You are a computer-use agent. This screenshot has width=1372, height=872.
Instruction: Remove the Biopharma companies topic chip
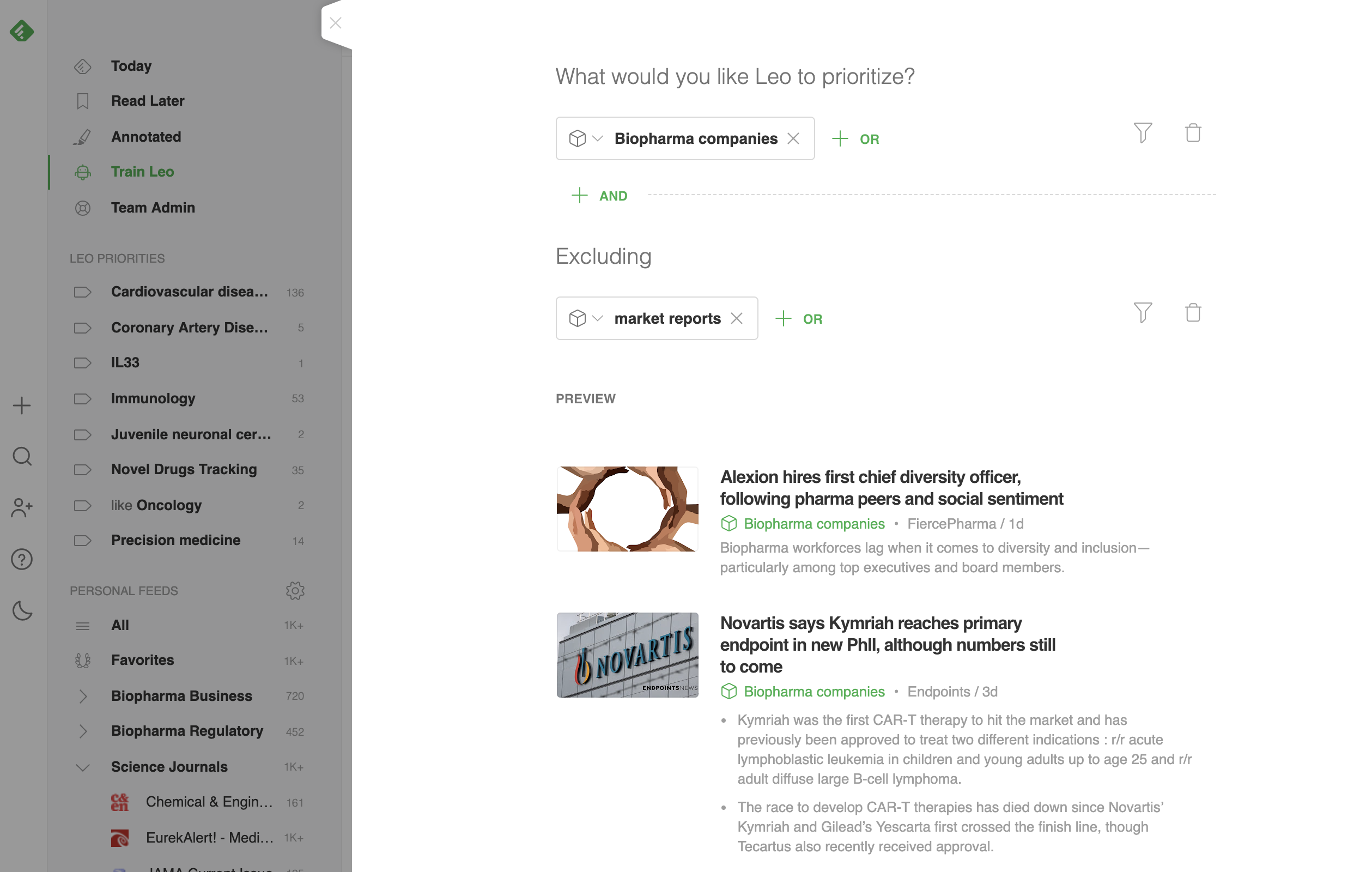(x=793, y=138)
